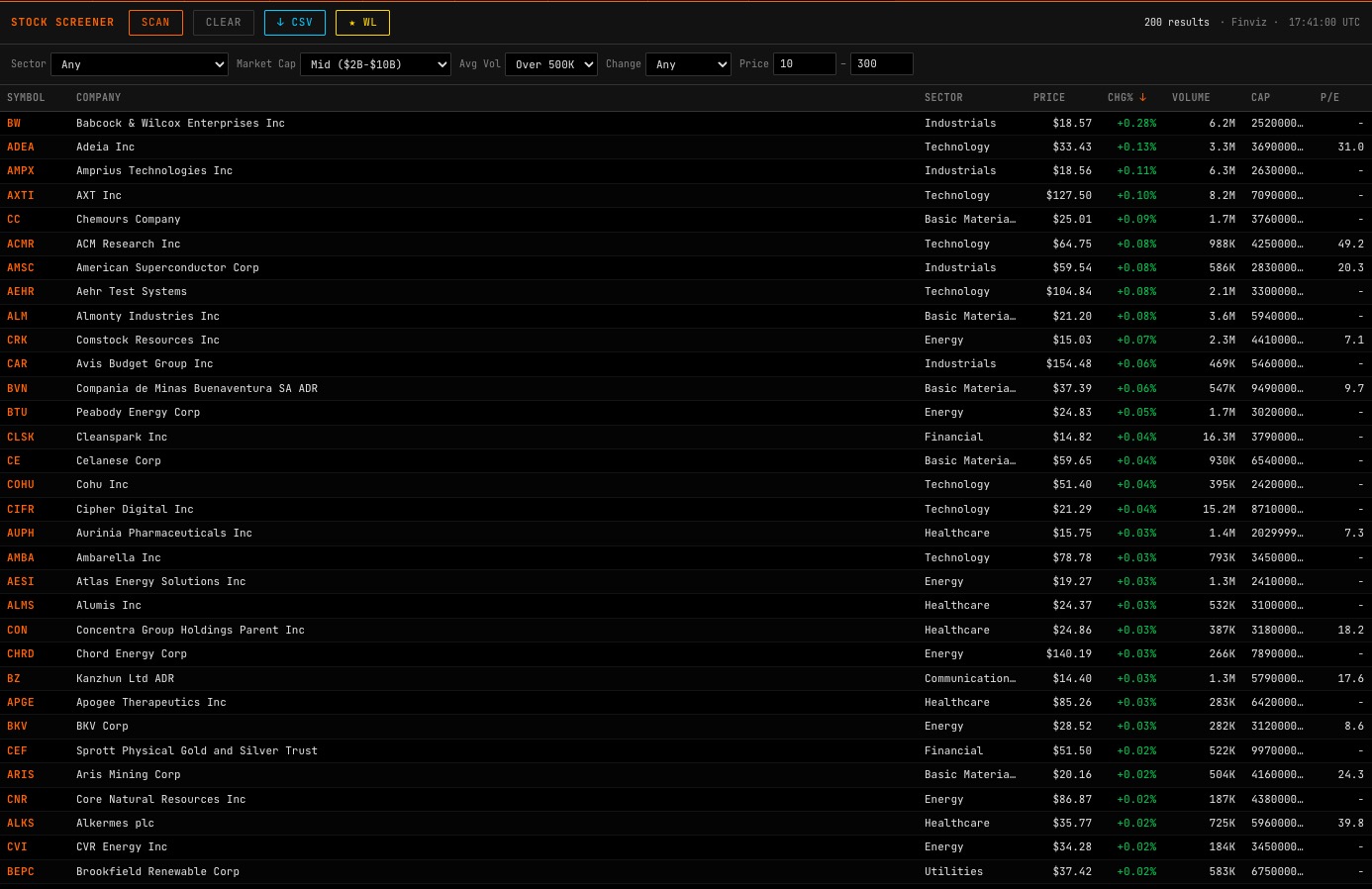The width and height of the screenshot is (1372, 889).
Task: Click the Finviz source label
Action: tap(1248, 23)
